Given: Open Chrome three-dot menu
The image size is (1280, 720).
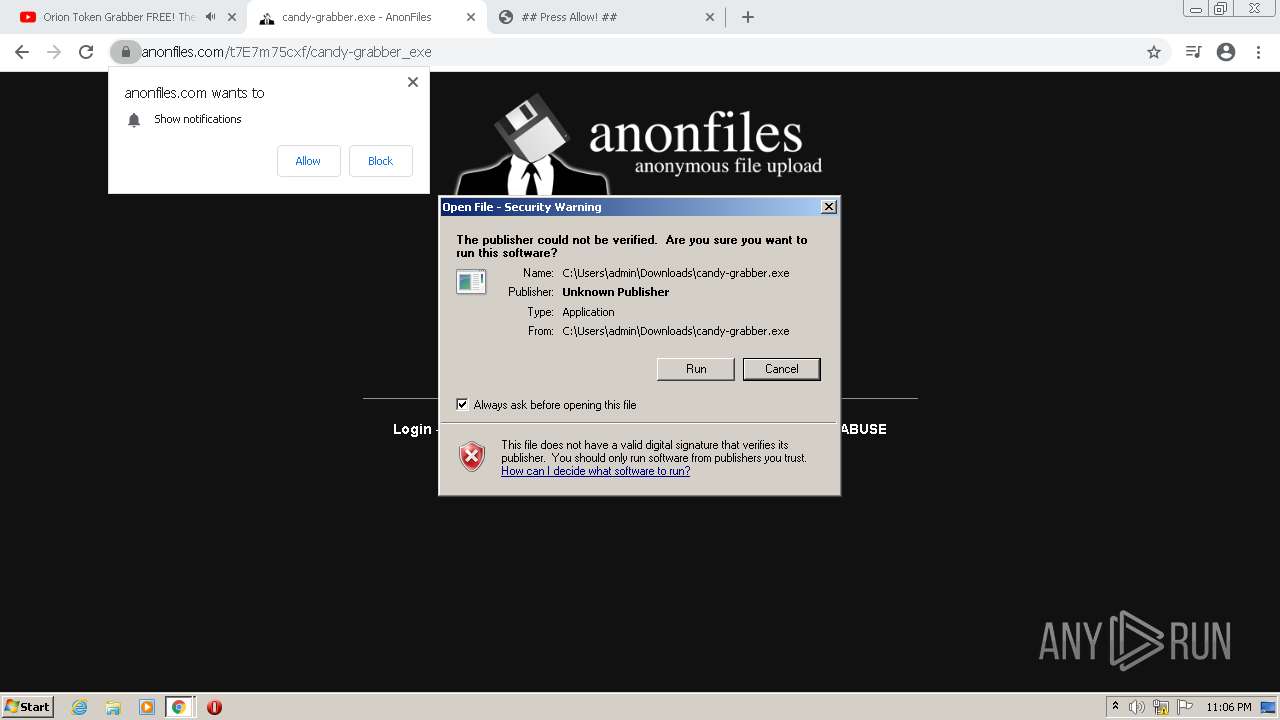Looking at the screenshot, I should tap(1260, 52).
